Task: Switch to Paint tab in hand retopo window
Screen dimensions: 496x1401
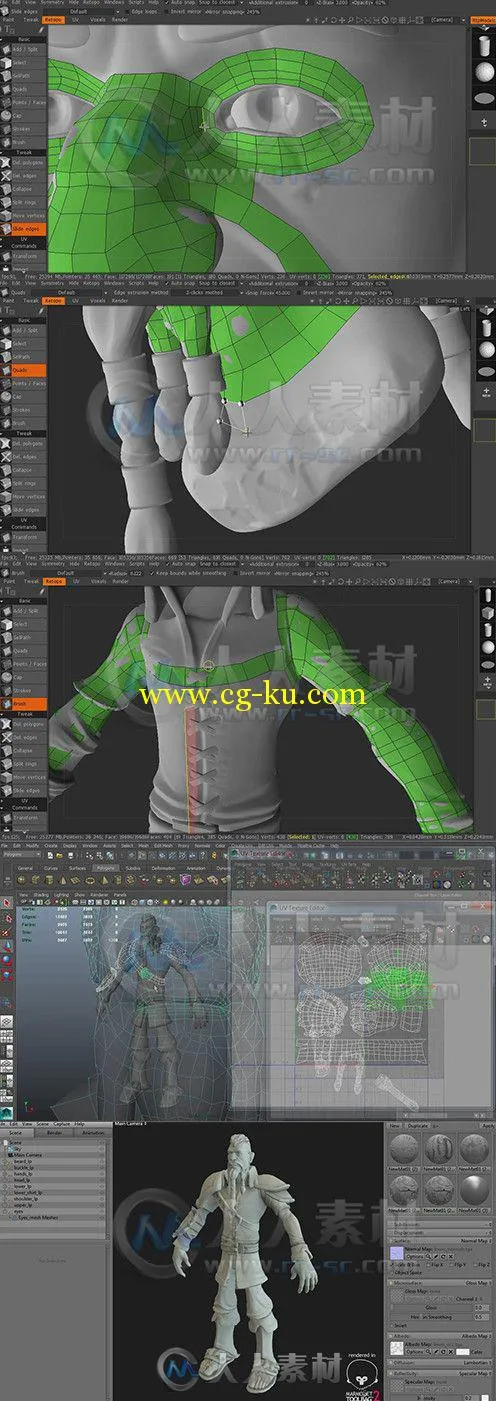Action: 8,299
